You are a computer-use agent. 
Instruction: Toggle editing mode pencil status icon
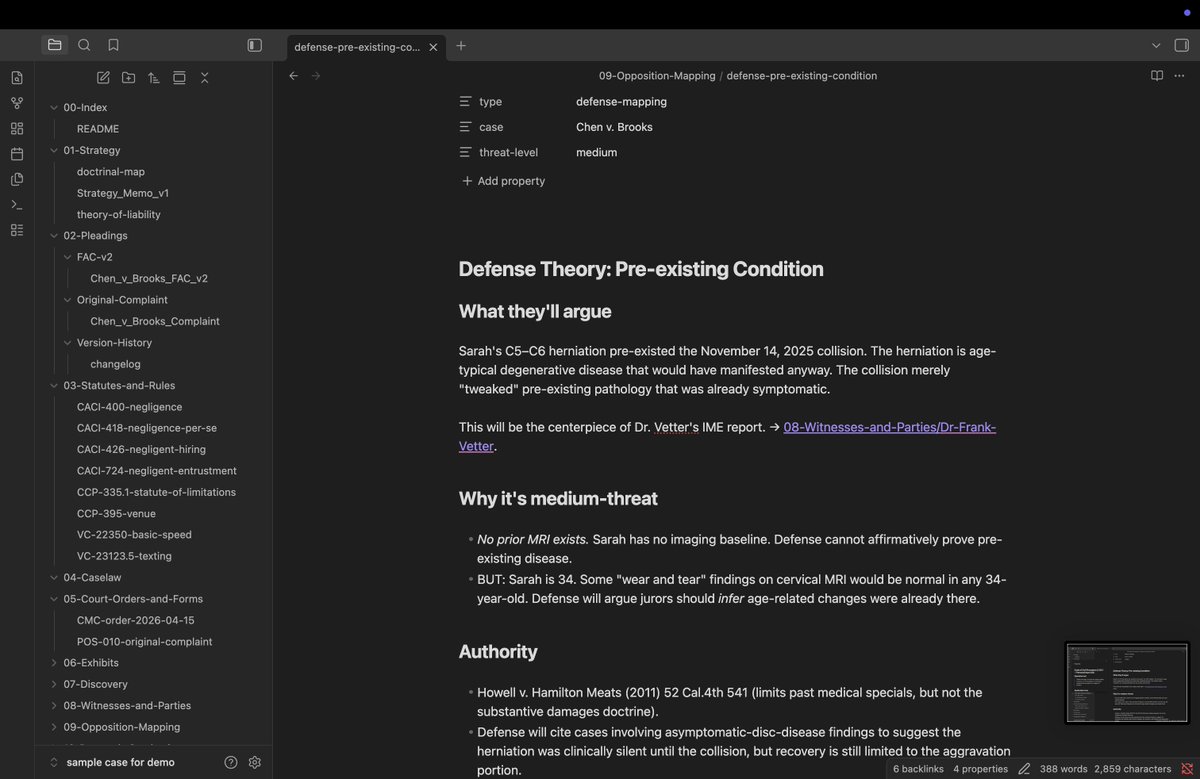pyautogui.click(x=1024, y=769)
